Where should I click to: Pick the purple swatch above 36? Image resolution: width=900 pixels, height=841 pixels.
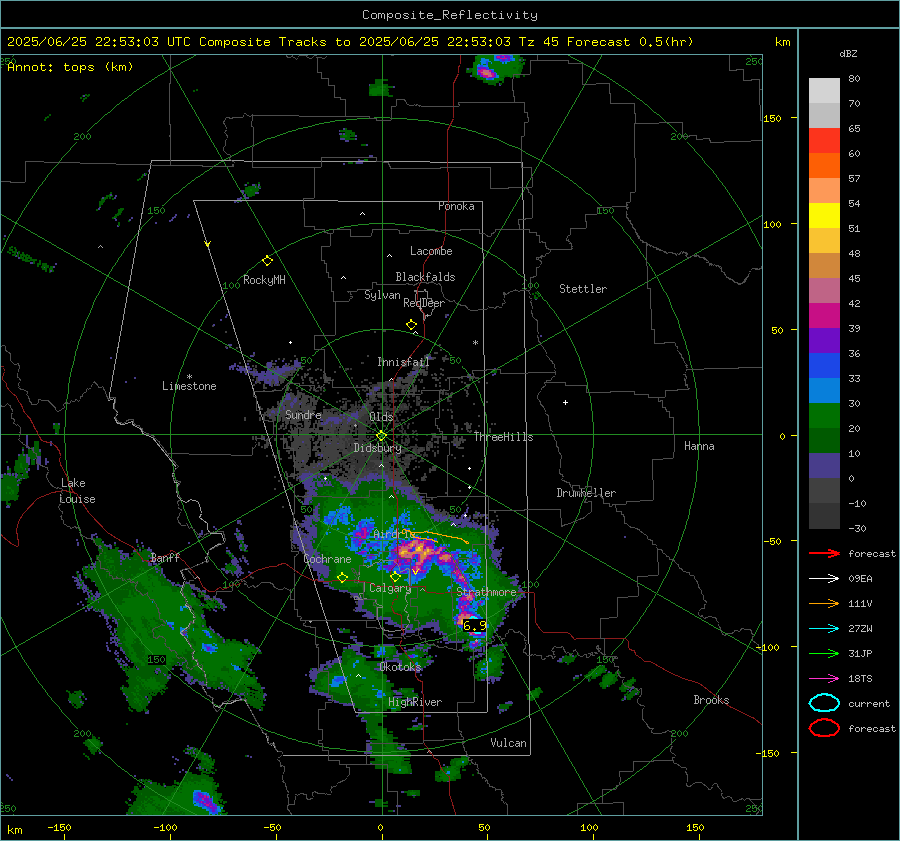tap(824, 340)
